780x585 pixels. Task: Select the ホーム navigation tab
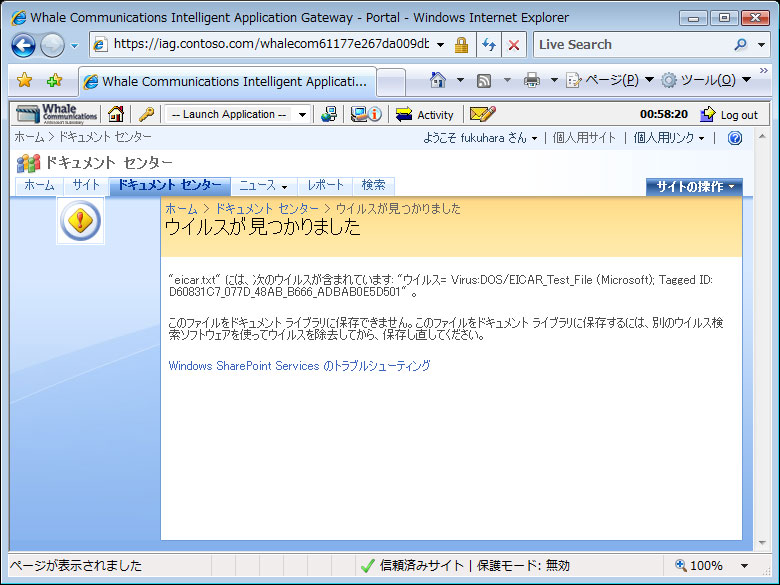coord(39,186)
